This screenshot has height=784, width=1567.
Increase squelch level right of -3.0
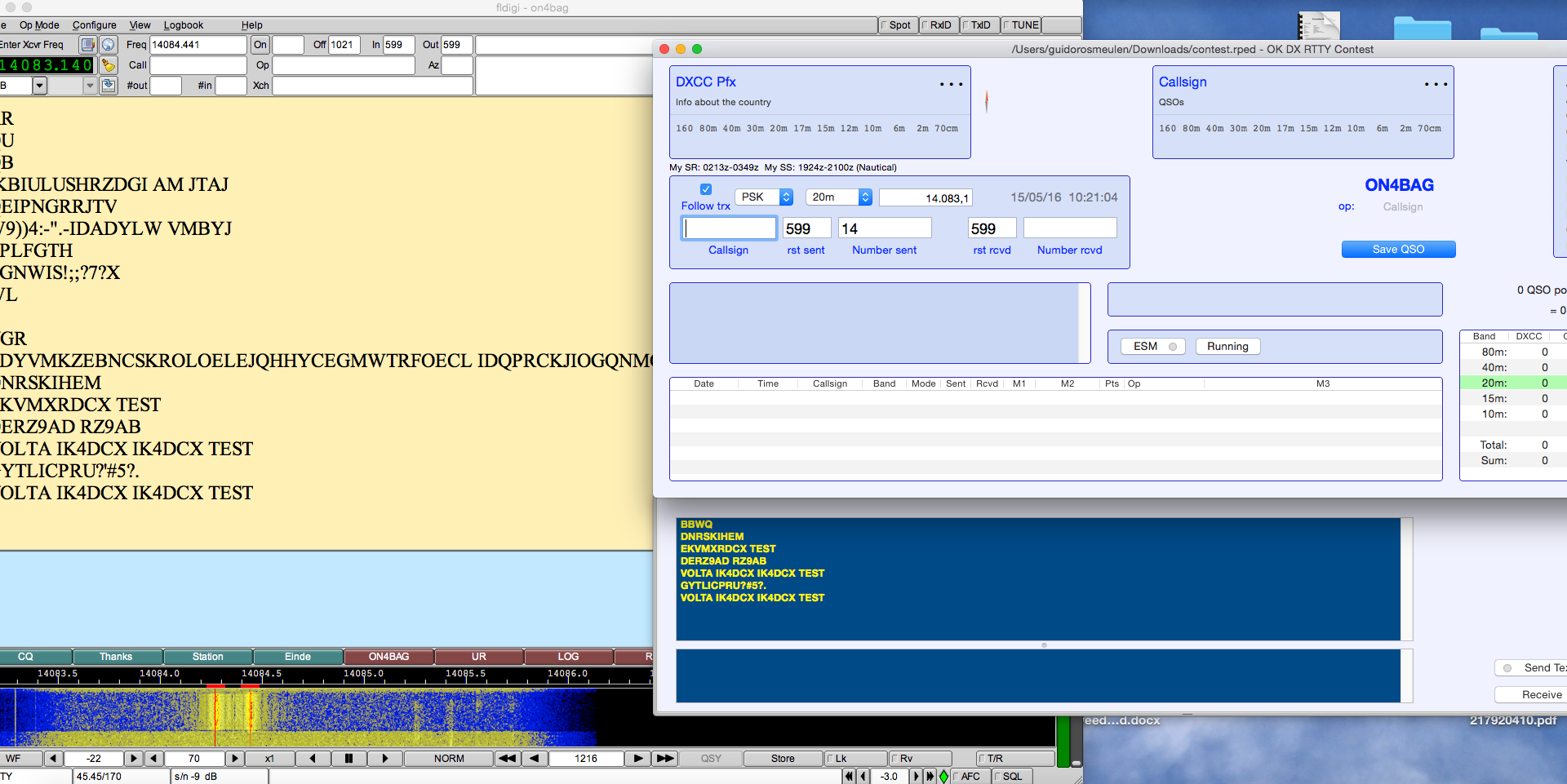coord(916,776)
